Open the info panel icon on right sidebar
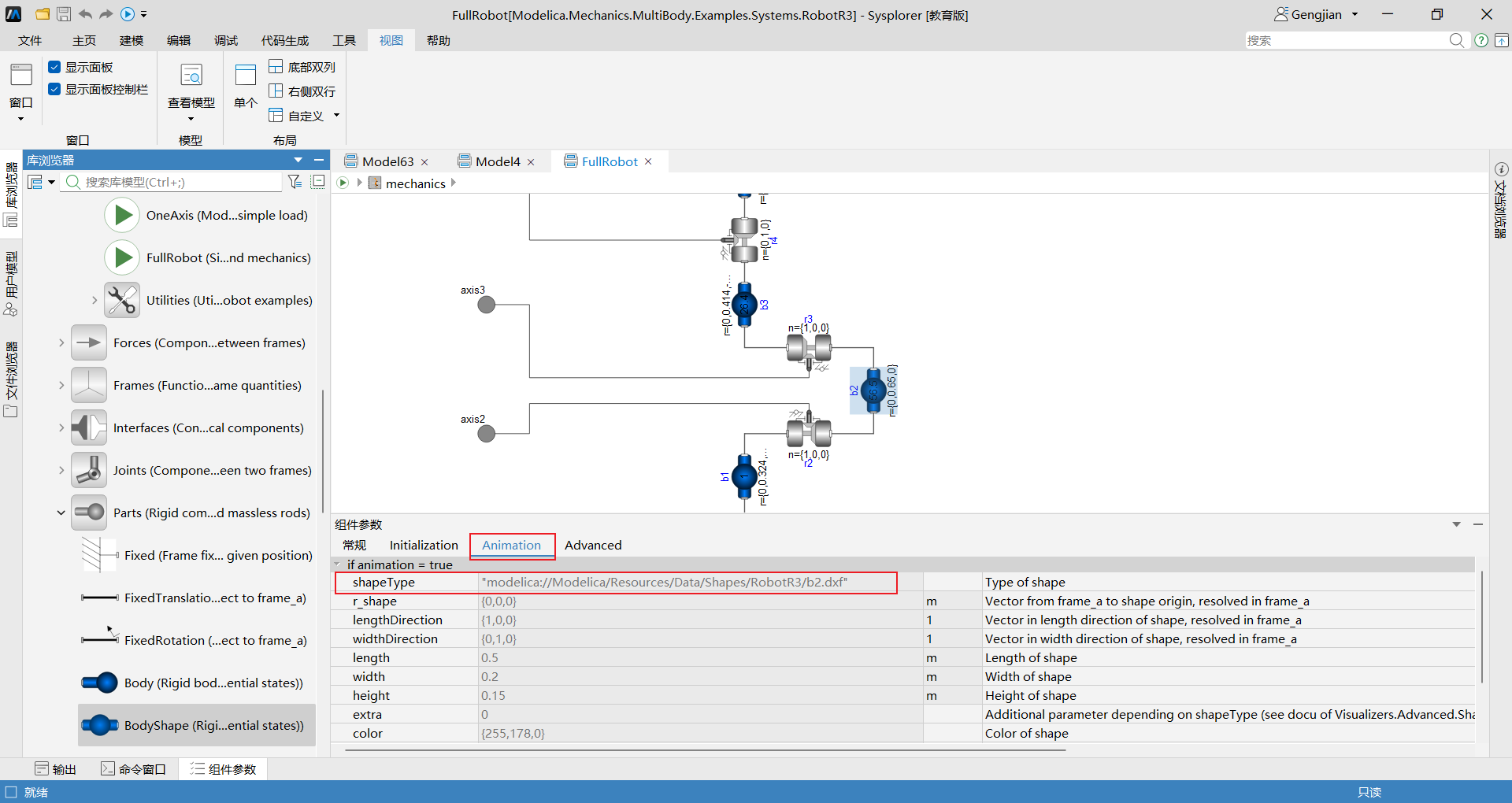1512x803 pixels. click(x=1502, y=169)
